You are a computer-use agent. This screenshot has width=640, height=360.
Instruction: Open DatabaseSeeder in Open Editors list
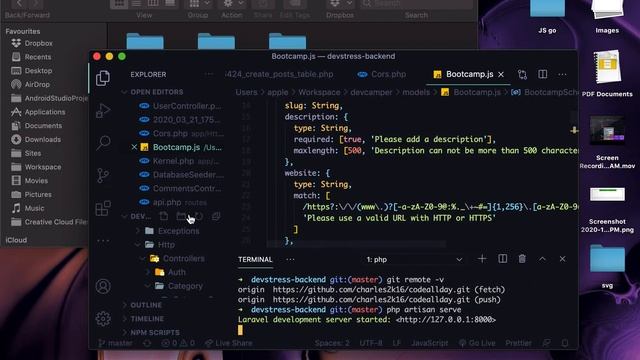pos(182,175)
